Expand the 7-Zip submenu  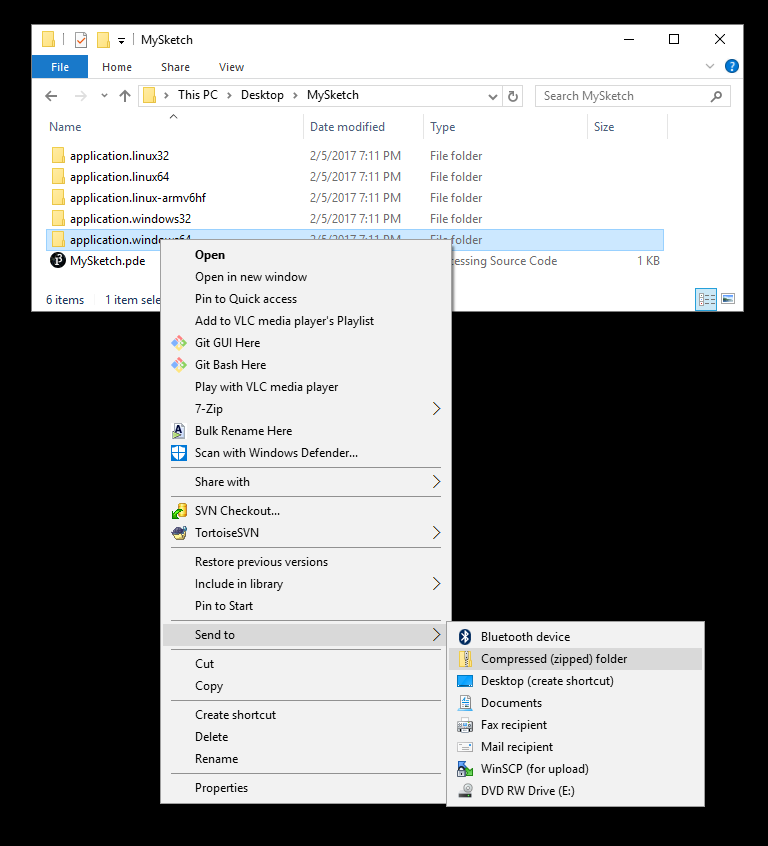pos(437,409)
